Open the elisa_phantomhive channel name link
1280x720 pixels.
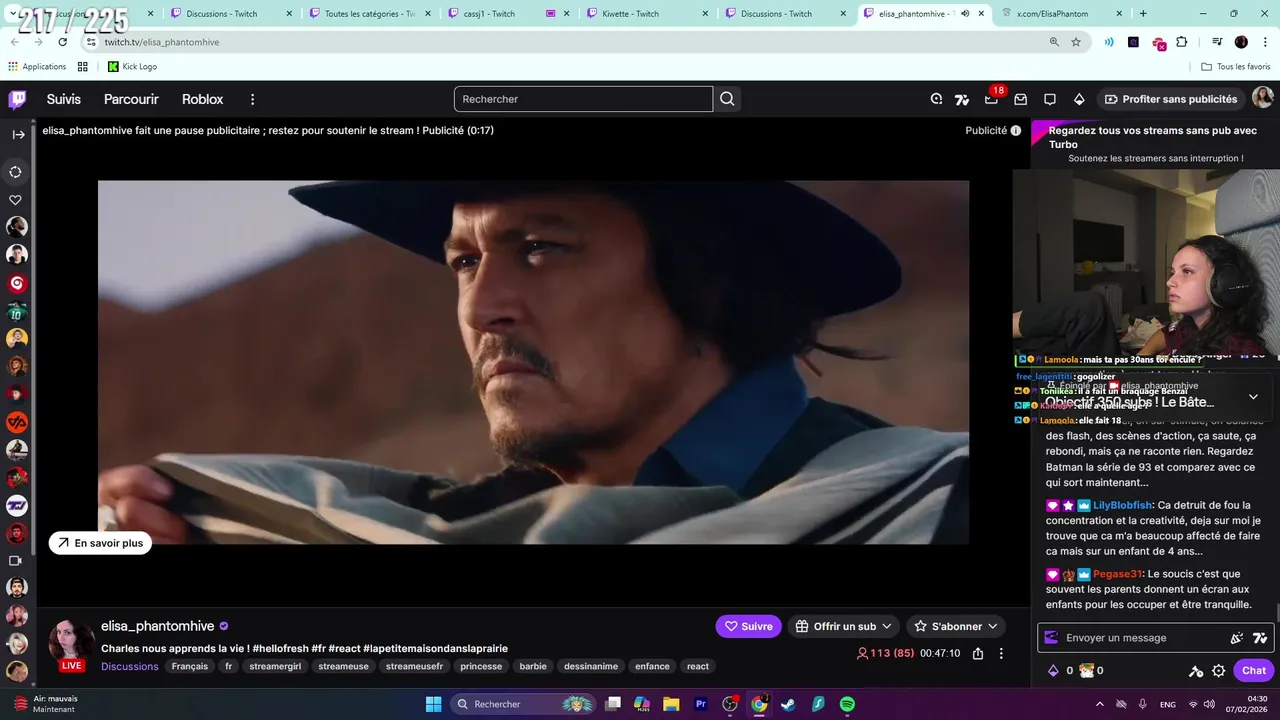[x=157, y=626]
